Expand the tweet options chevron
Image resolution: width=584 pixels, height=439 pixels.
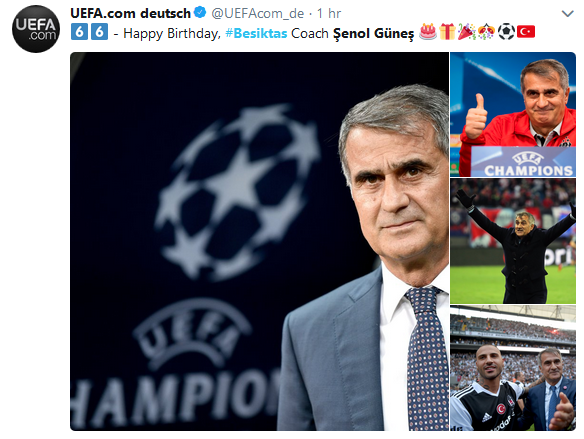567,14
